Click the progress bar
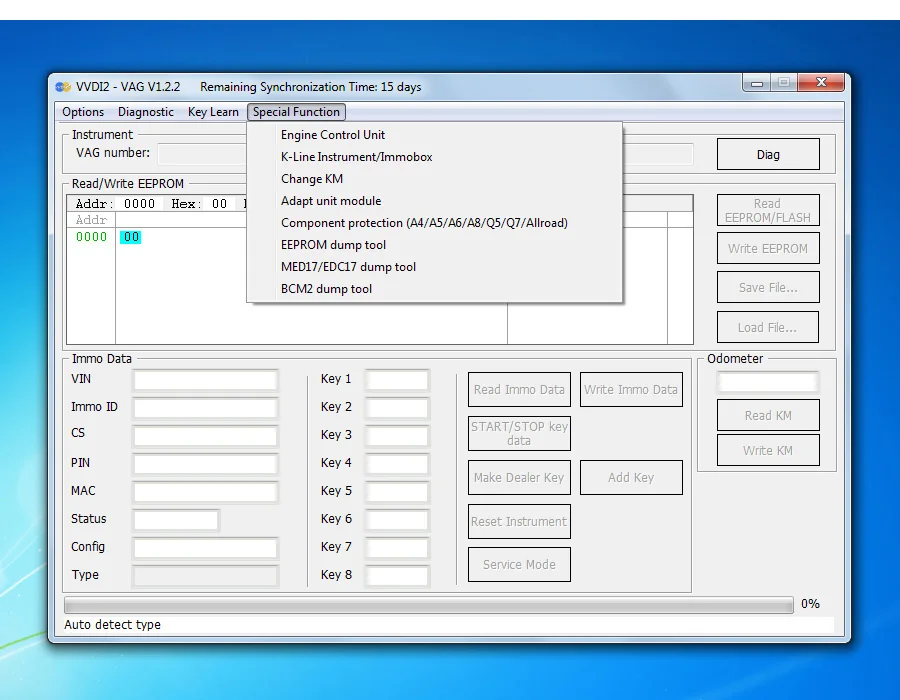 429,605
